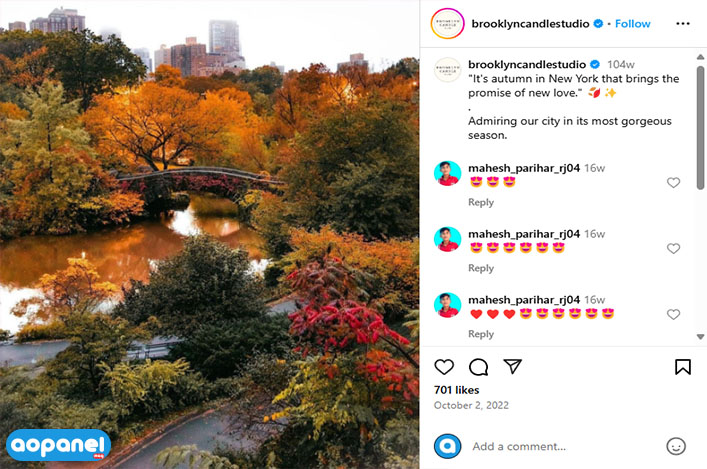Viewport: 707px width, 469px height.
Task: Share post using paper plane icon
Action: point(513,366)
